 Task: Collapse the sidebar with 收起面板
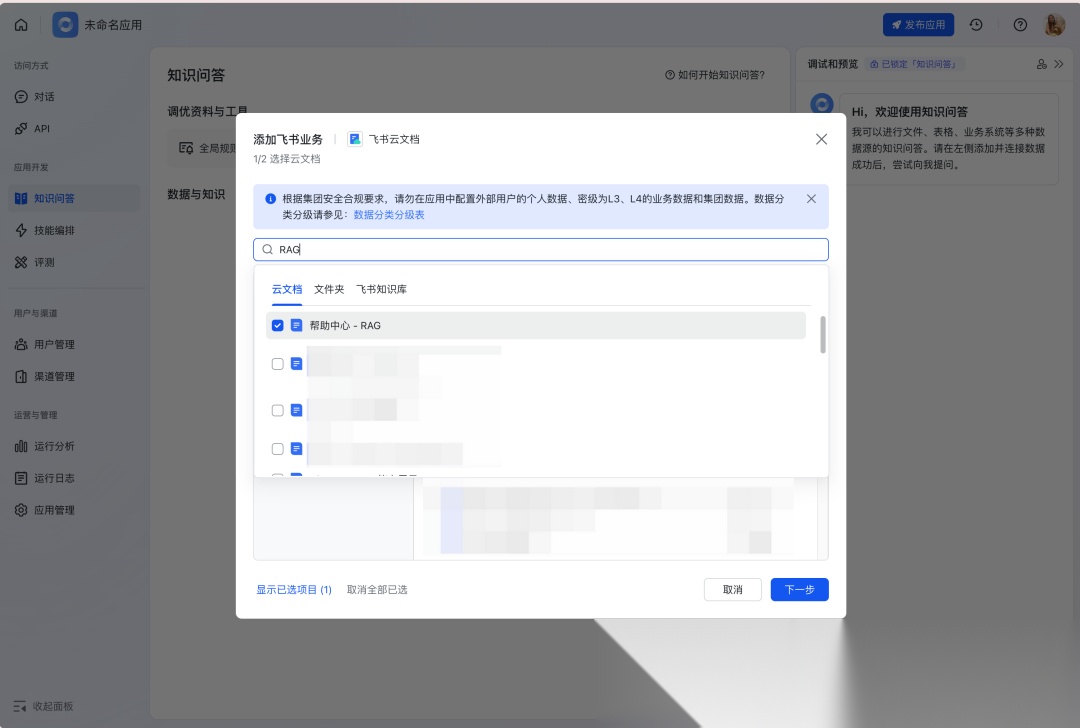(x=43, y=707)
